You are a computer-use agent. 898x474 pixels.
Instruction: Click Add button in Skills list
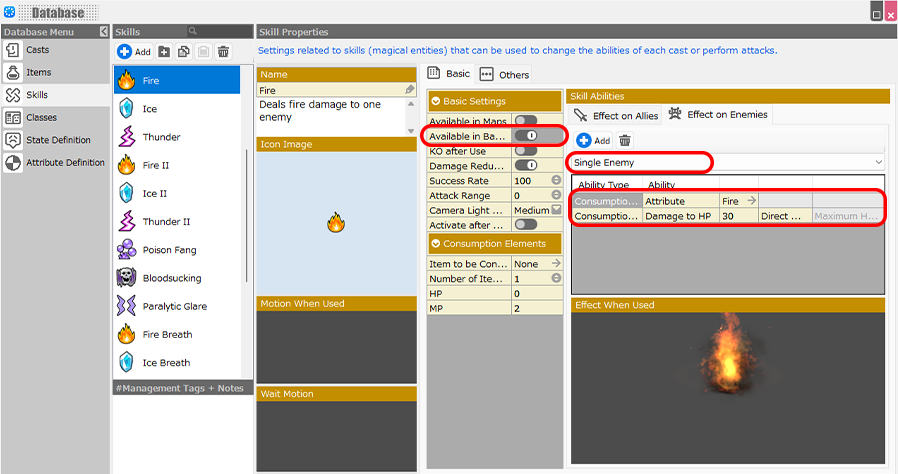pyautogui.click(x=134, y=52)
